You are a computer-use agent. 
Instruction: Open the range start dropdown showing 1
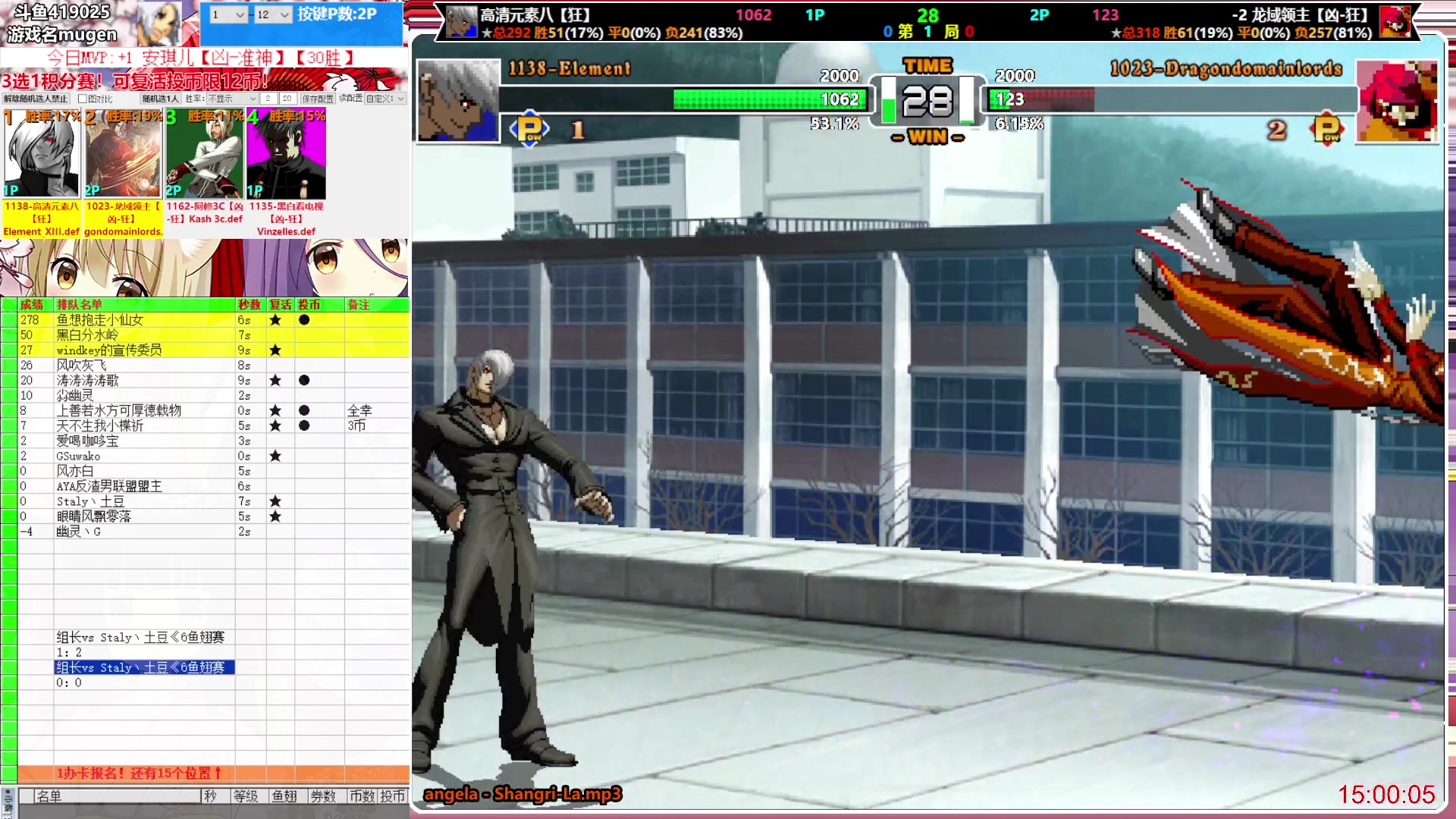click(x=228, y=14)
